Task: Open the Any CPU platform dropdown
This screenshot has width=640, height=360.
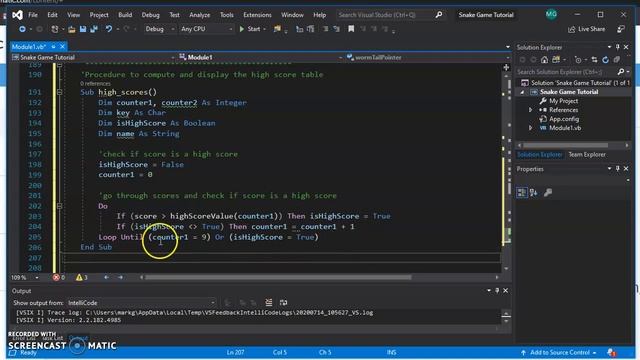Action: click(207, 29)
